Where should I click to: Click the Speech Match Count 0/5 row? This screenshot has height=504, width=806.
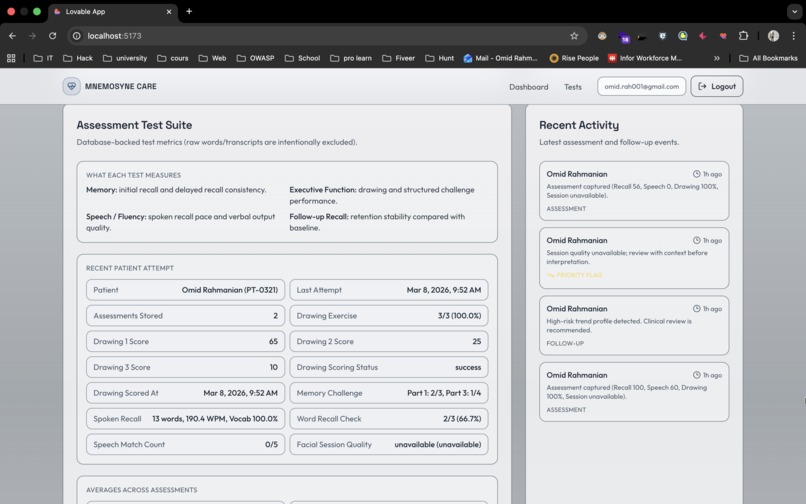186,444
